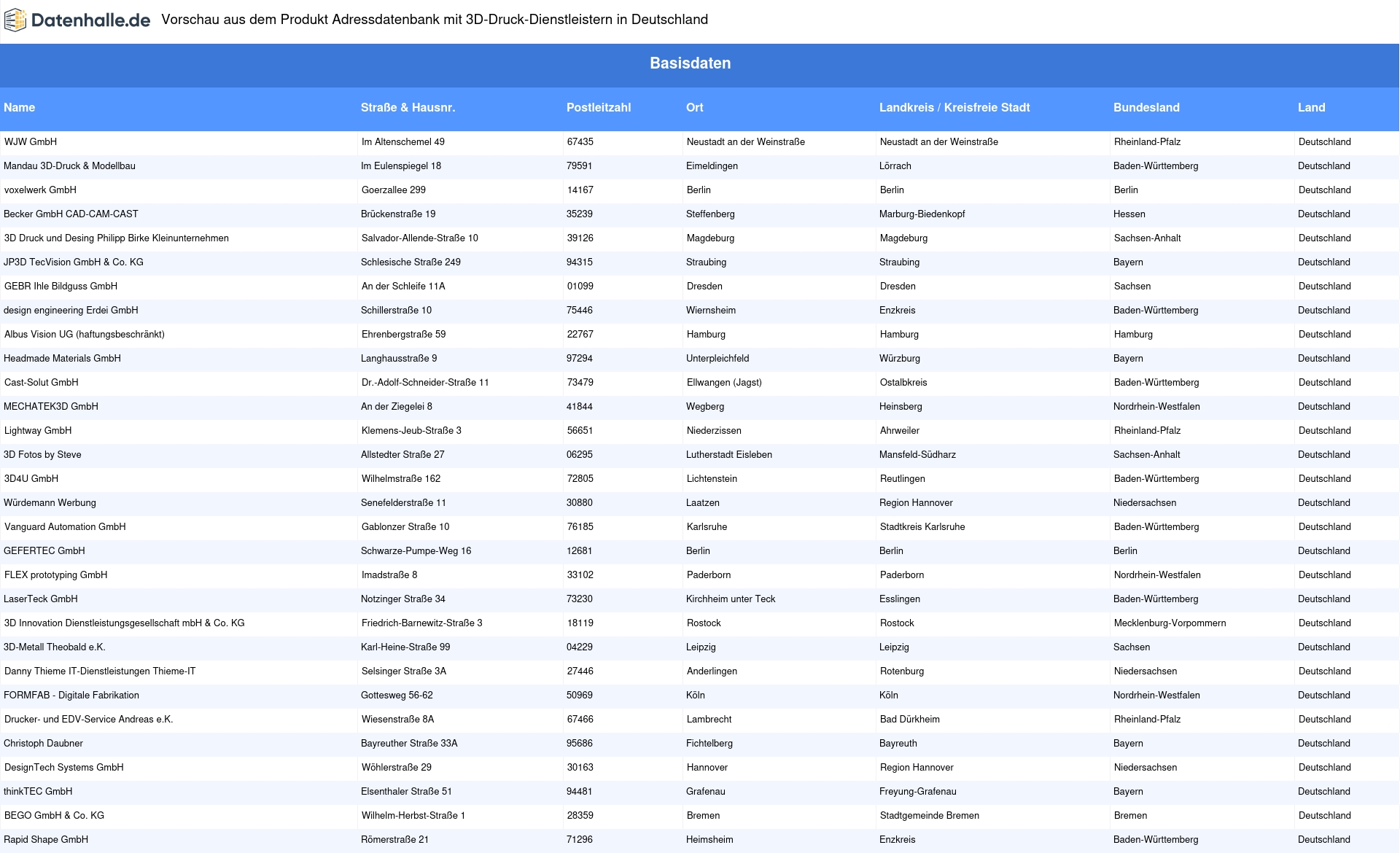Click 3D Druck und Desing Philipp Birke cell
This screenshot has width=1400, height=853.
coord(117,238)
